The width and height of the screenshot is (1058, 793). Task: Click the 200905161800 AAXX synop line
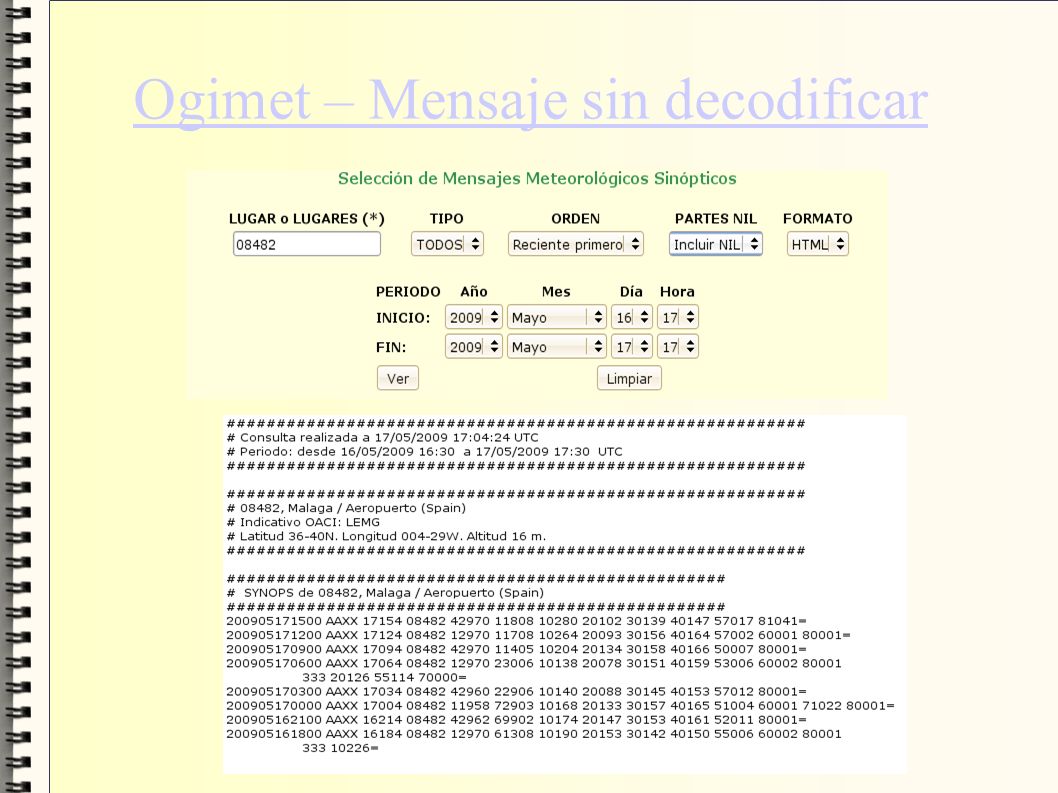[534, 734]
